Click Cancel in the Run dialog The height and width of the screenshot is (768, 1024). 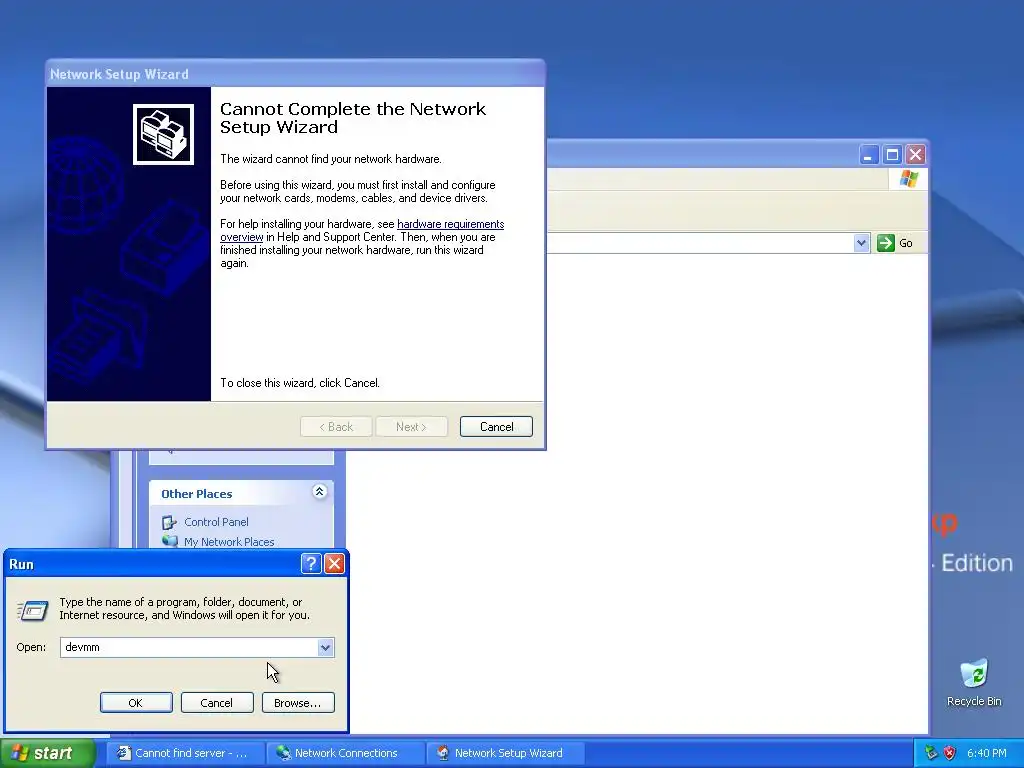click(x=217, y=703)
